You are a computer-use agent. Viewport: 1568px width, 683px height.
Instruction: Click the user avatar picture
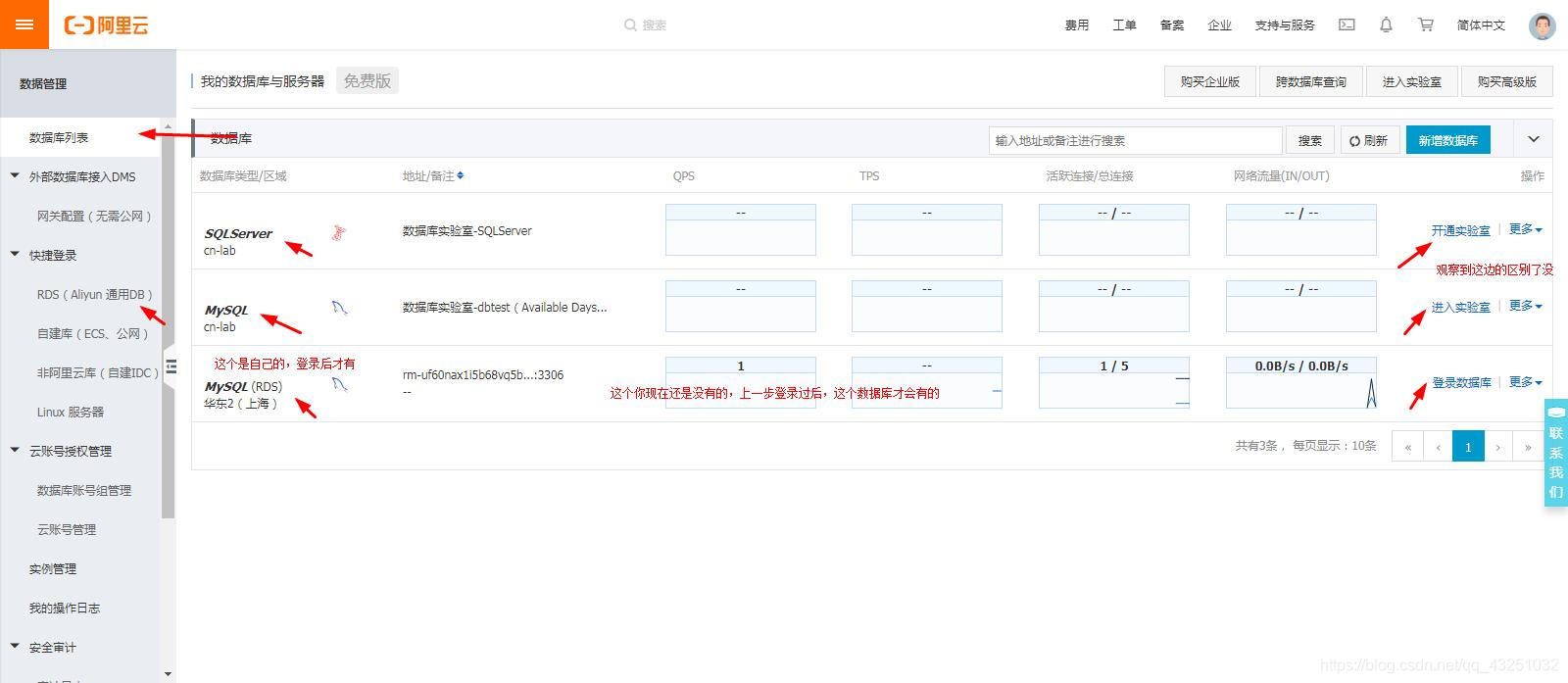click(x=1543, y=25)
